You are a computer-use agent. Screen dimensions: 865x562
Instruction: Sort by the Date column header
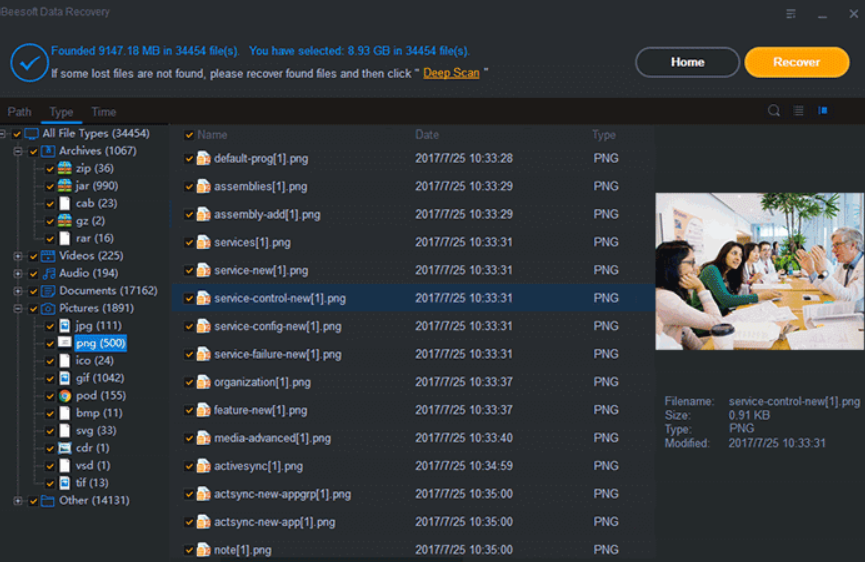427,135
